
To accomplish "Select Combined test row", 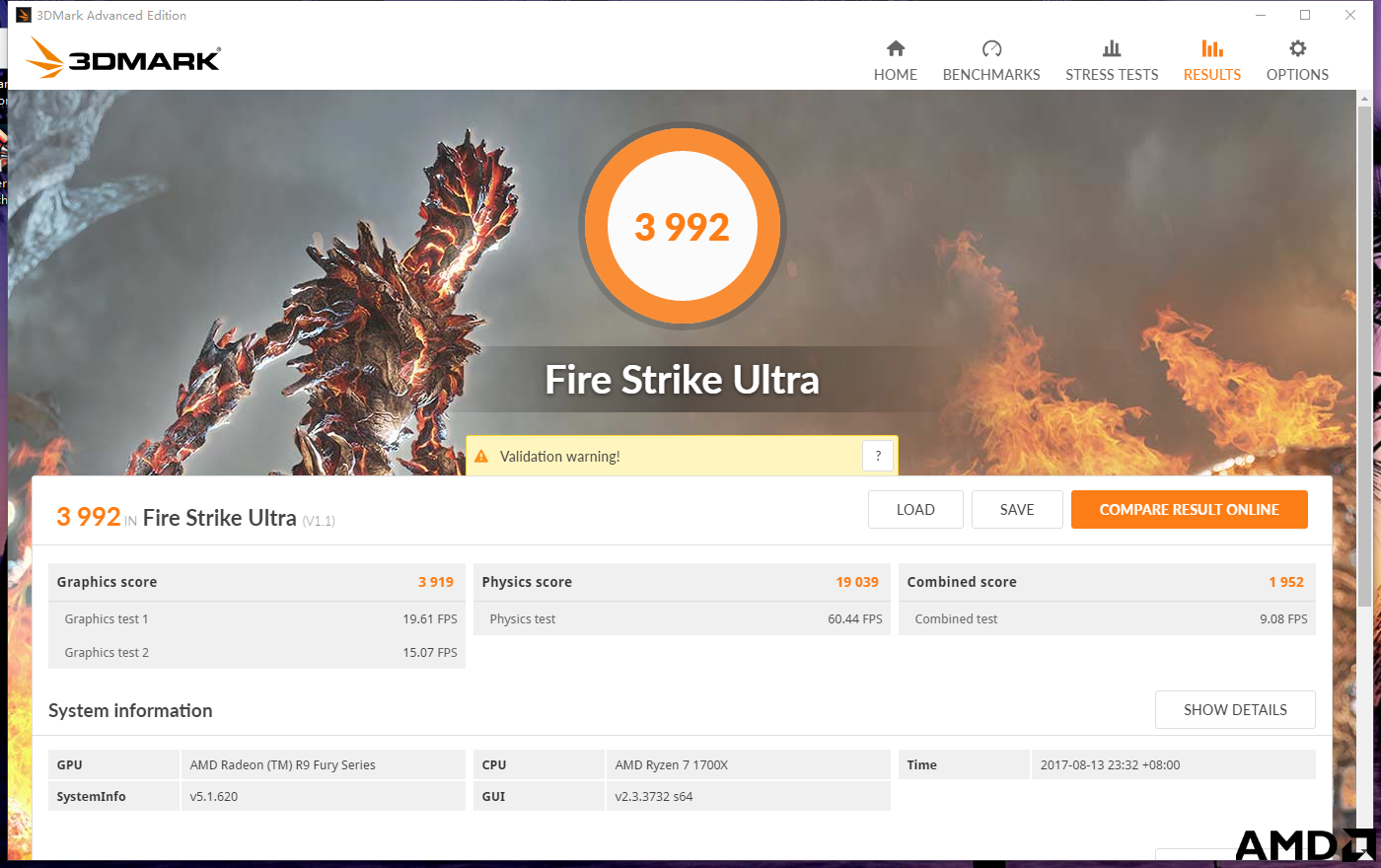I will (1107, 619).
